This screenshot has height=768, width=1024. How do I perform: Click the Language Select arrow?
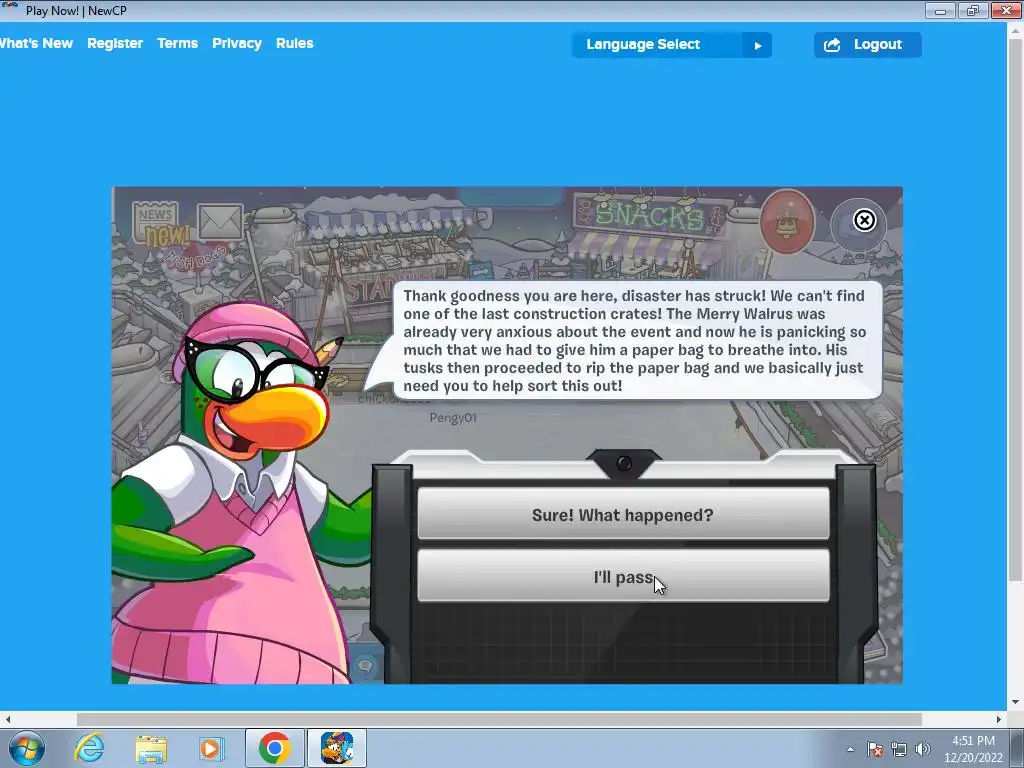pyautogui.click(x=758, y=46)
